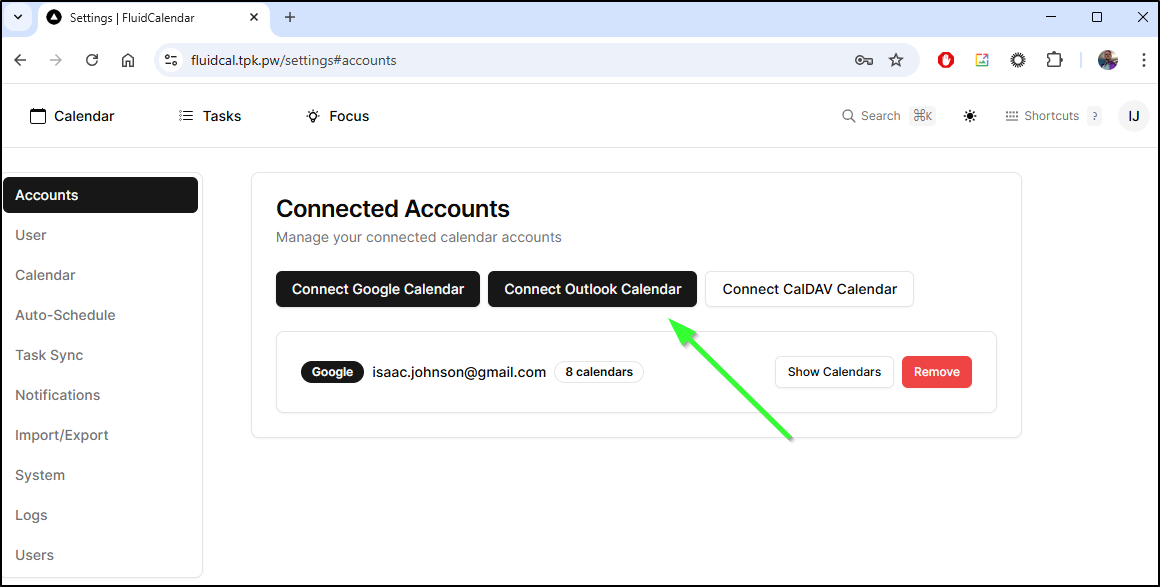Open Calendar in the top navigation

coord(72,116)
